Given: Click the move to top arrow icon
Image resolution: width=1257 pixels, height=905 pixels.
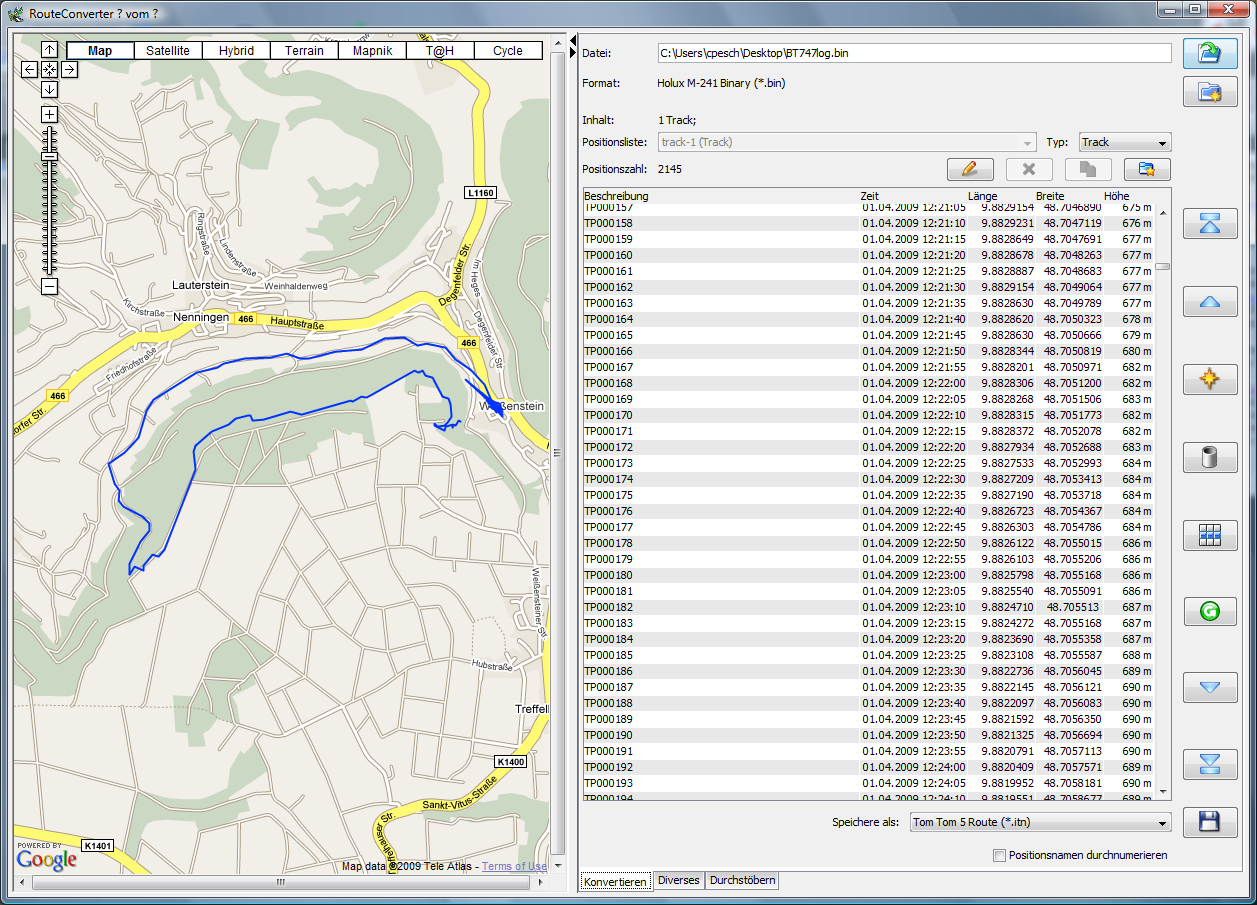Looking at the screenshot, I should click(x=1209, y=224).
